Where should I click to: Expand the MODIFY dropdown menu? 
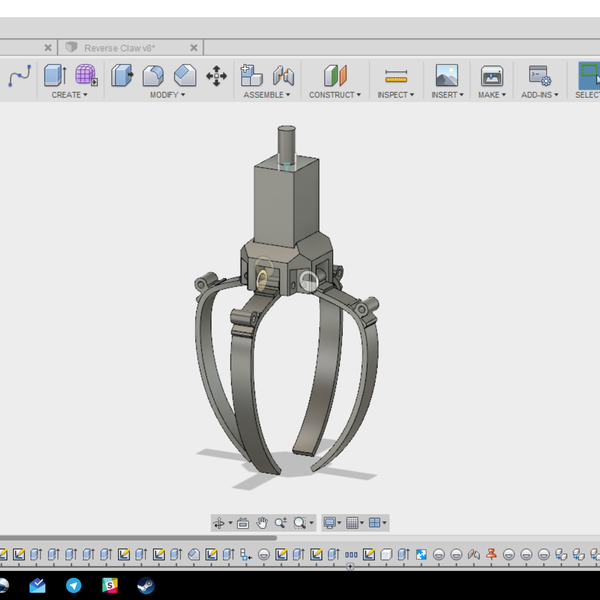click(x=168, y=95)
